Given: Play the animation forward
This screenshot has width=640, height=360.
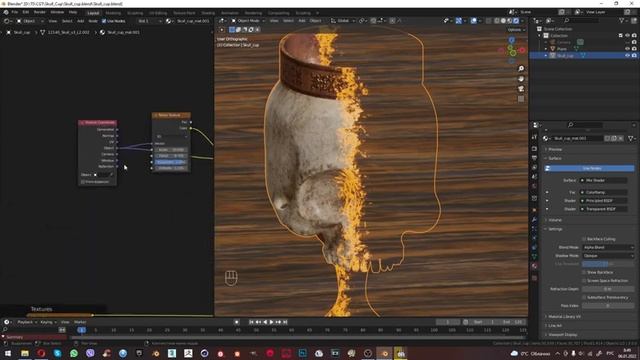Looking at the screenshot, I should click(x=271, y=322).
